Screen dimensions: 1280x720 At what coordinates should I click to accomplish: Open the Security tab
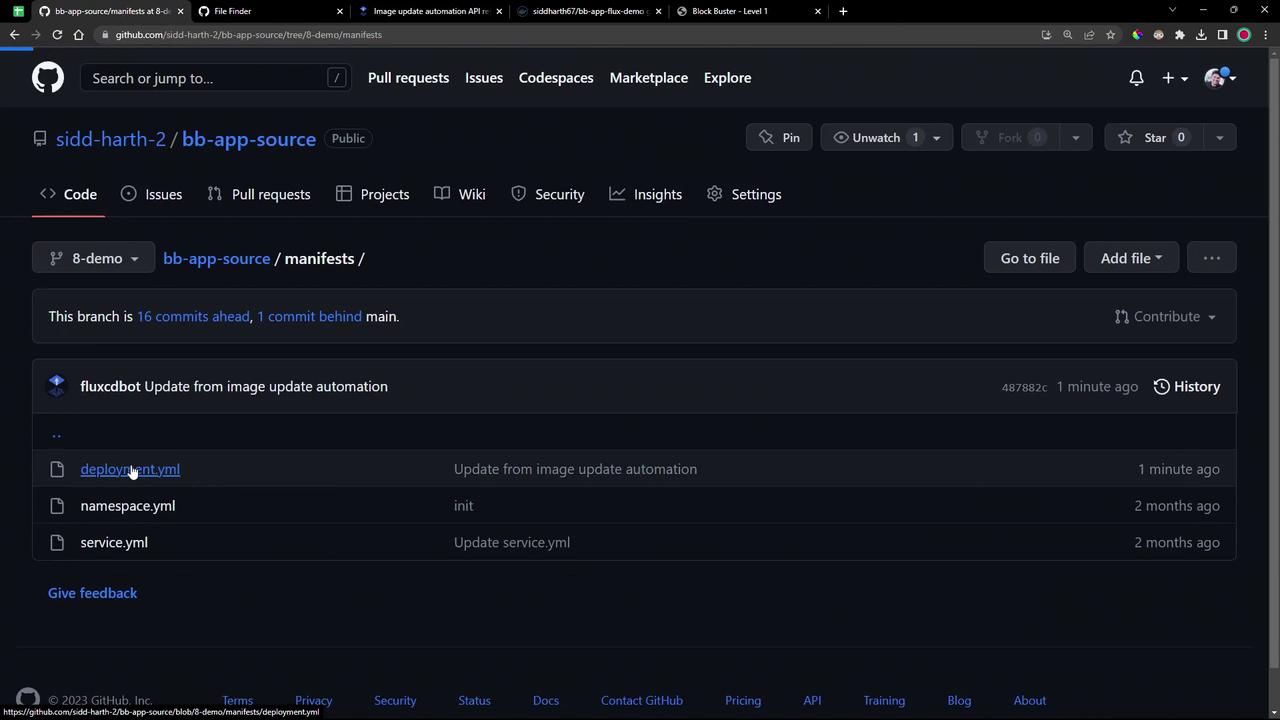tap(548, 194)
